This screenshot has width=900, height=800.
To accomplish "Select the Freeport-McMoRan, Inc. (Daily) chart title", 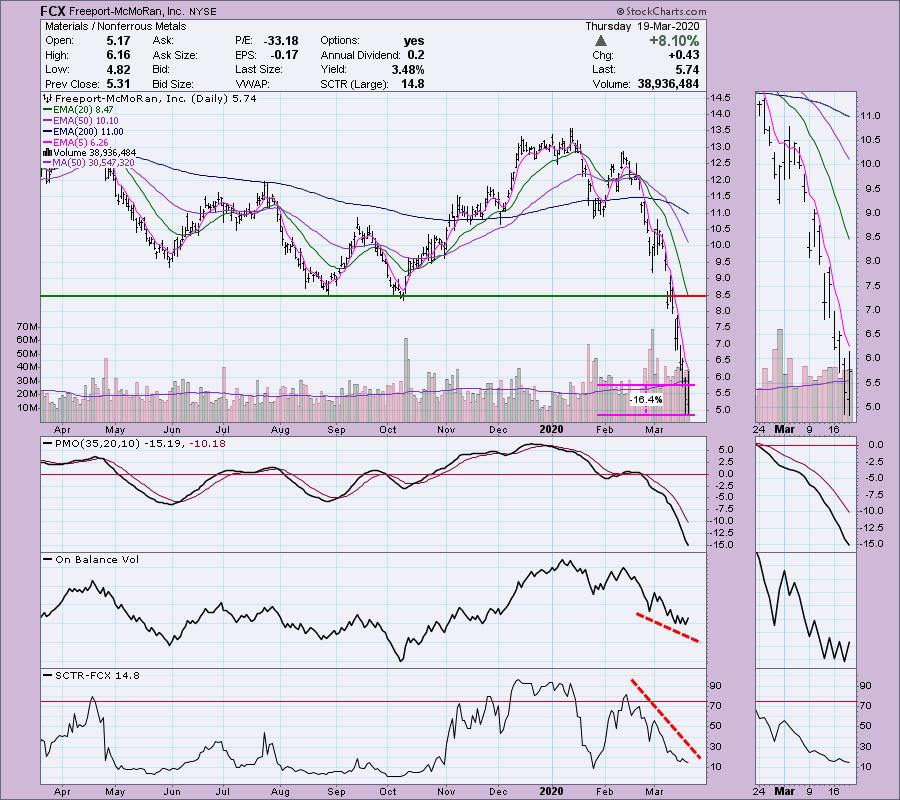I will pyautogui.click(x=150, y=99).
